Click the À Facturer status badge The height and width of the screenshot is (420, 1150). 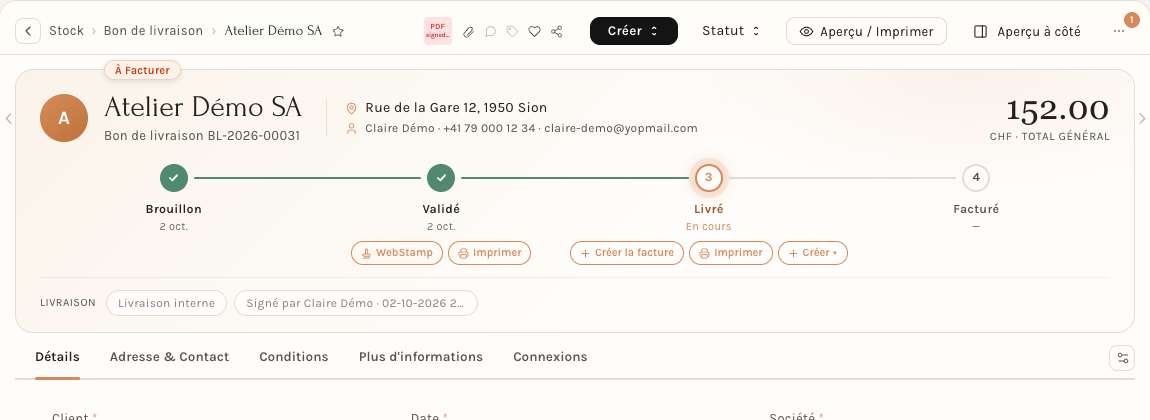point(142,70)
